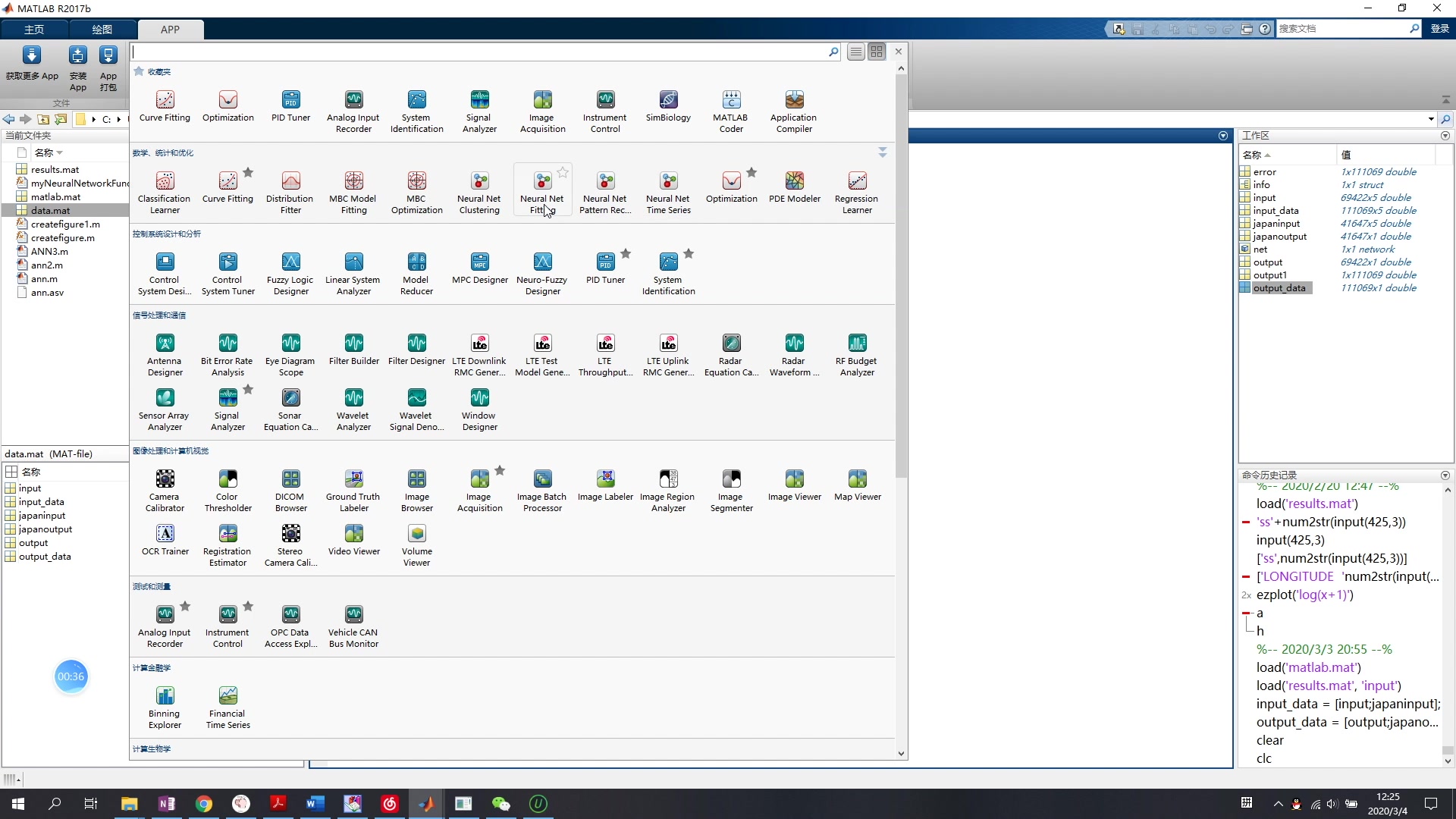Toggle favorite star for Neural Net Fitting

pyautogui.click(x=563, y=172)
